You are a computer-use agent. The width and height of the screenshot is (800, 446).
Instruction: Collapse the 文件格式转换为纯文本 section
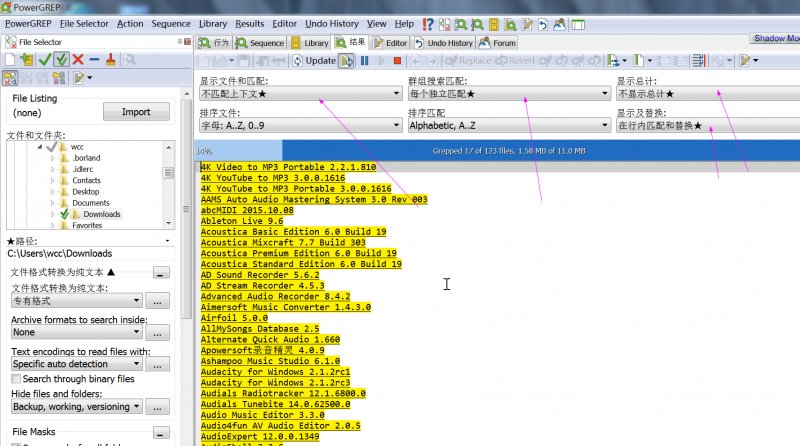(x=161, y=273)
